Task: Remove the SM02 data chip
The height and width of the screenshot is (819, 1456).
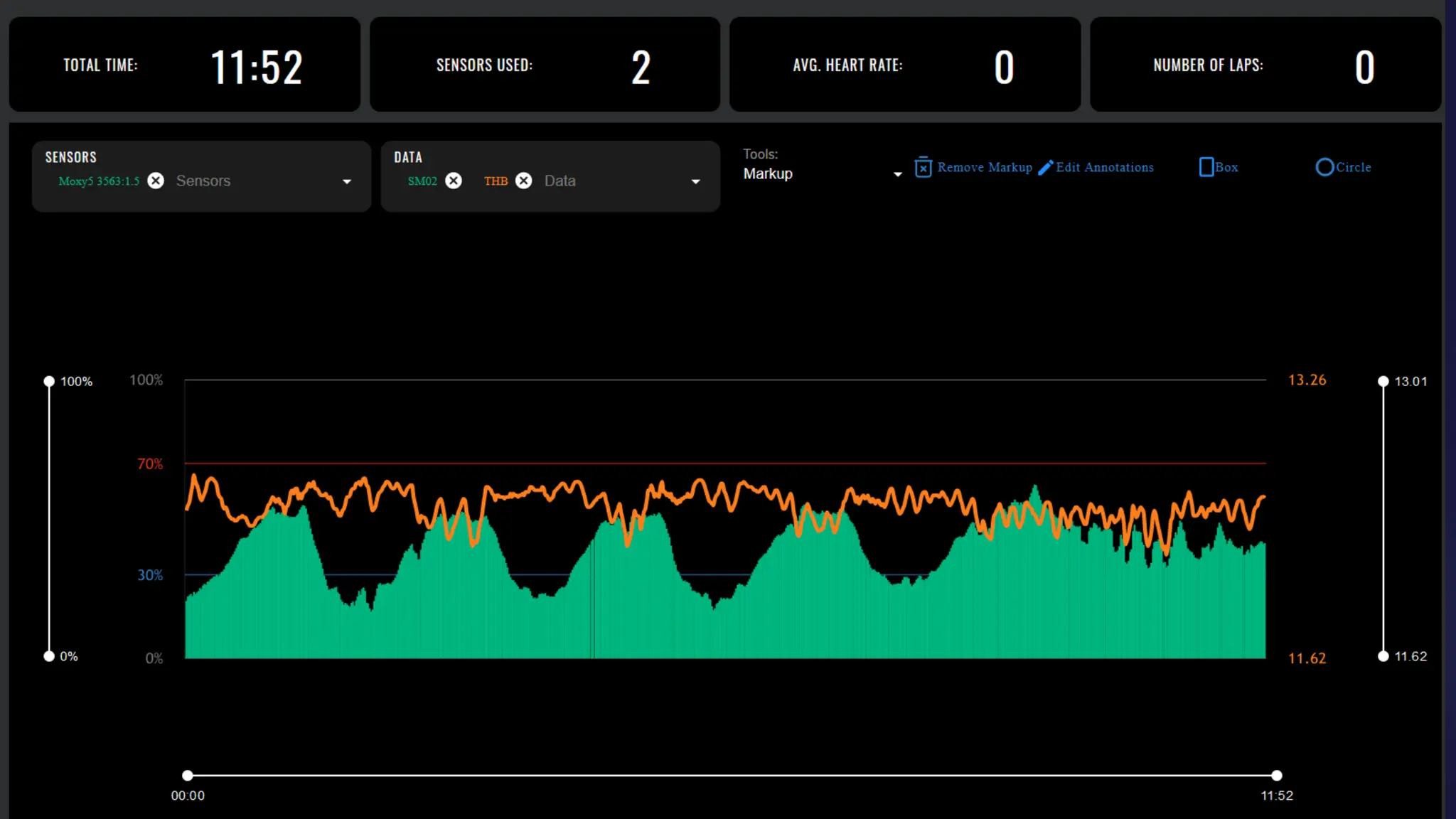Action: pos(454,181)
